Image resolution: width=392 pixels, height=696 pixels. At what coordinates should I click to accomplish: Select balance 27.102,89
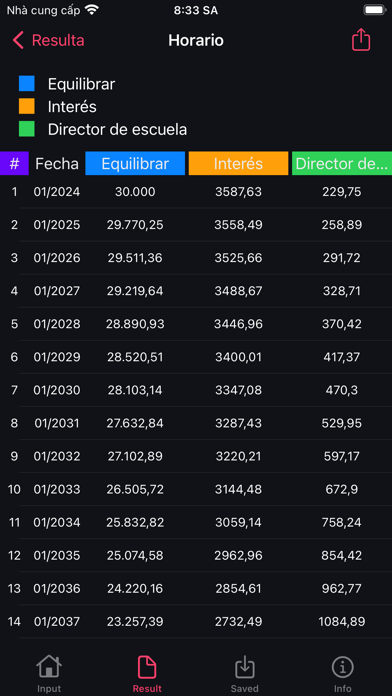(135, 456)
